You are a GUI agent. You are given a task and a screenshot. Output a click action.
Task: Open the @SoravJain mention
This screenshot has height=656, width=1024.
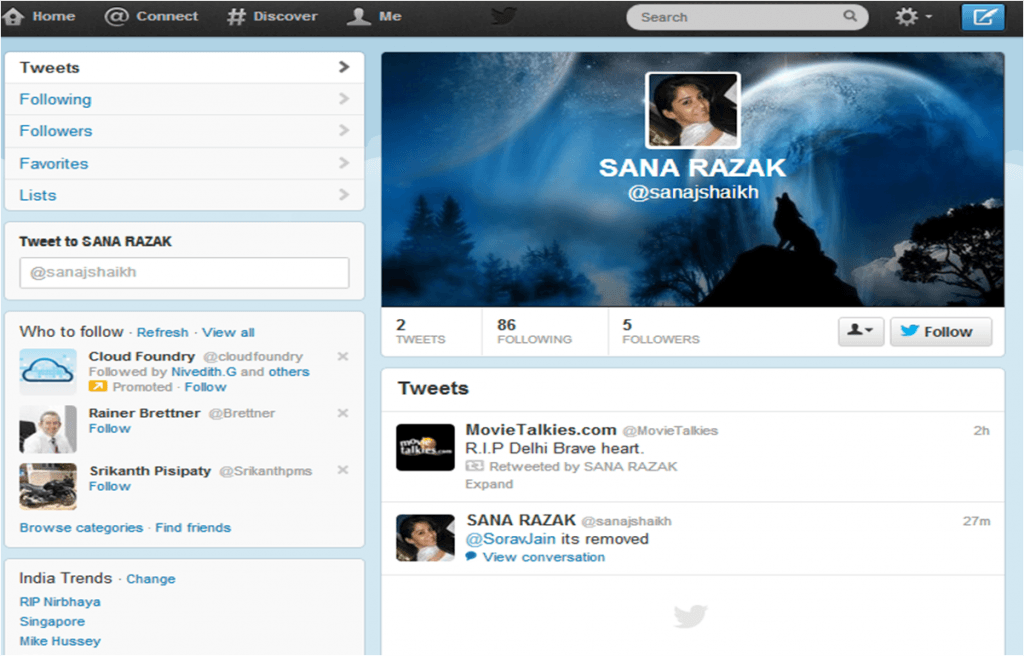(x=510, y=539)
